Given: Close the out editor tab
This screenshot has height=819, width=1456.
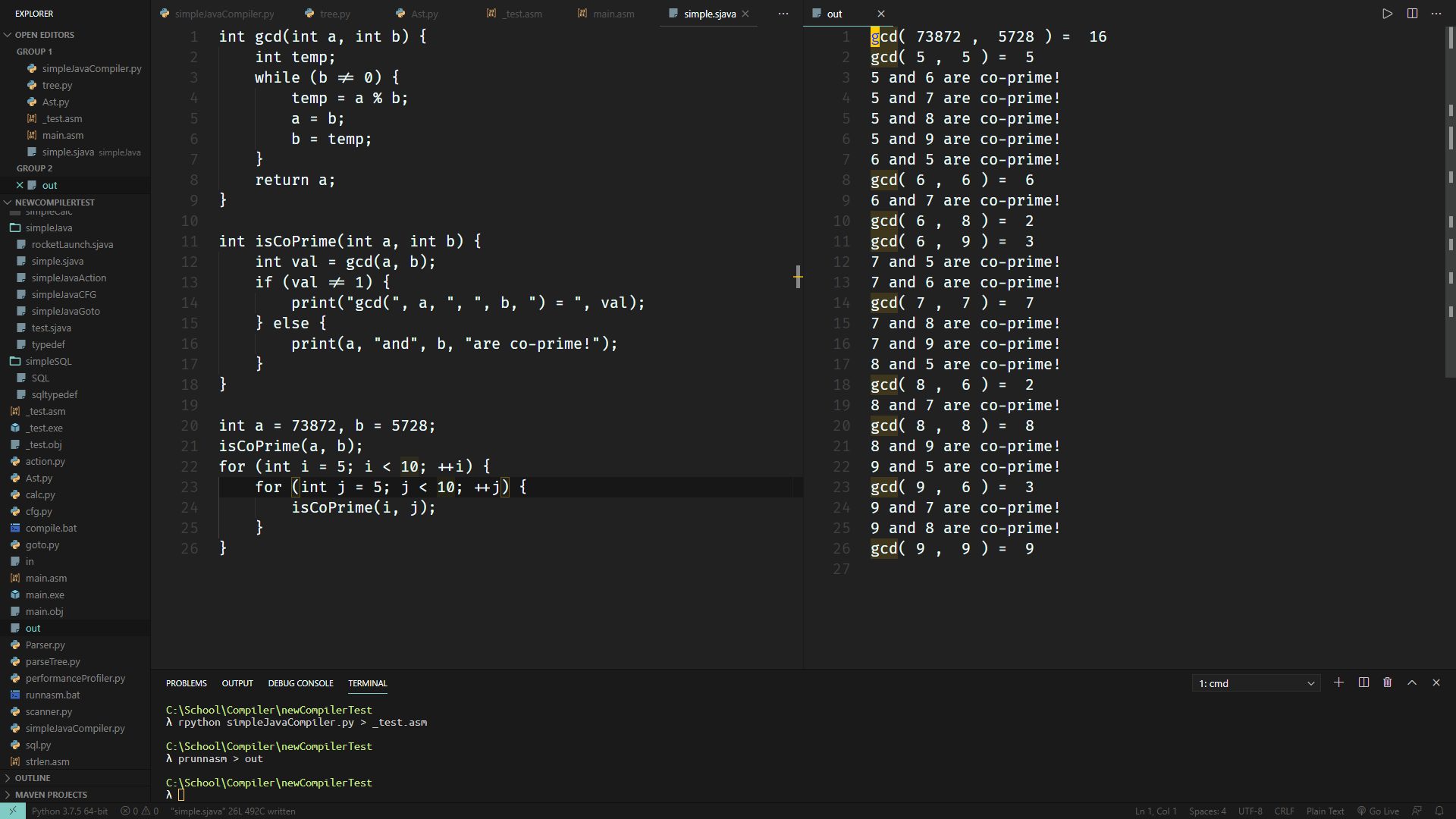Looking at the screenshot, I should click(x=881, y=14).
